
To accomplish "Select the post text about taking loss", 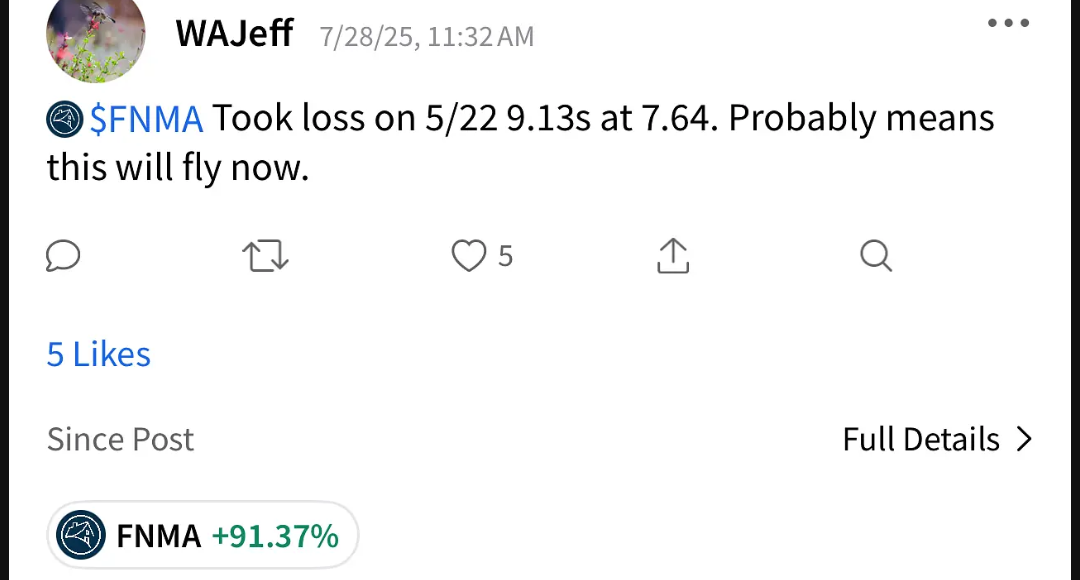I will pos(521,143).
